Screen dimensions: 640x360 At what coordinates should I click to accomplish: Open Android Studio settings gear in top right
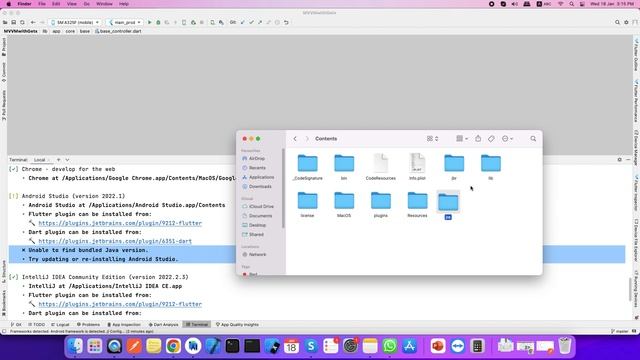[x=626, y=22]
